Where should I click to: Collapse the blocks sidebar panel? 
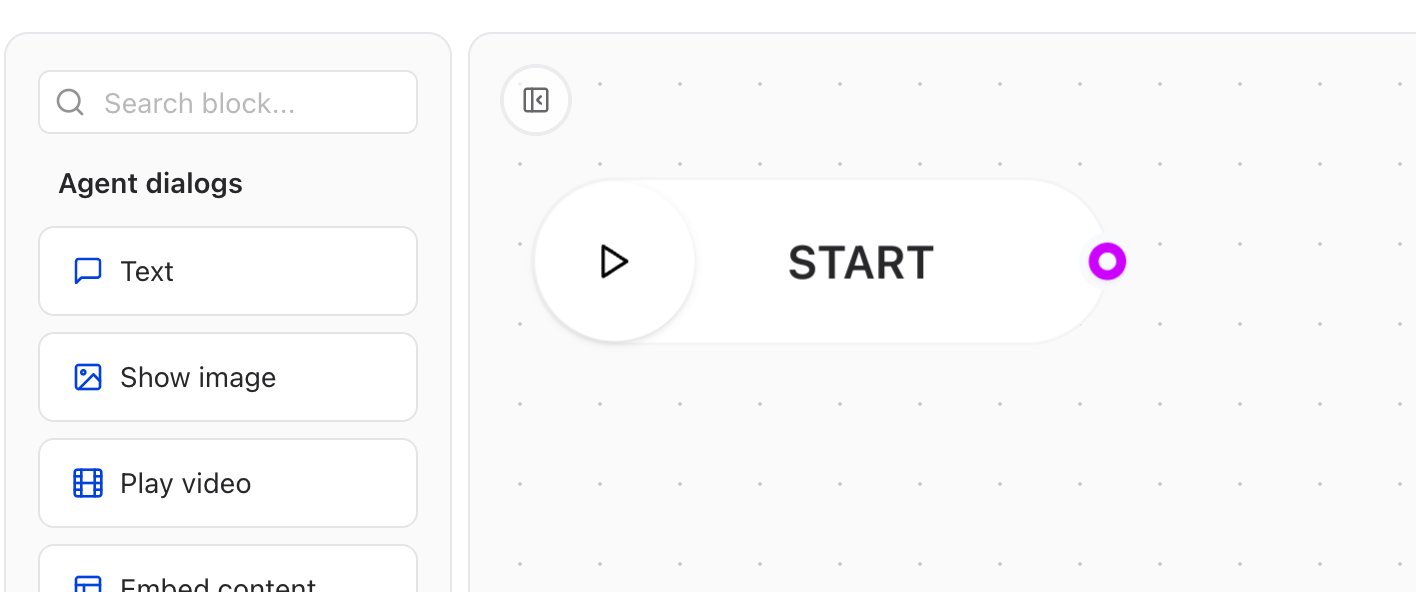click(536, 100)
